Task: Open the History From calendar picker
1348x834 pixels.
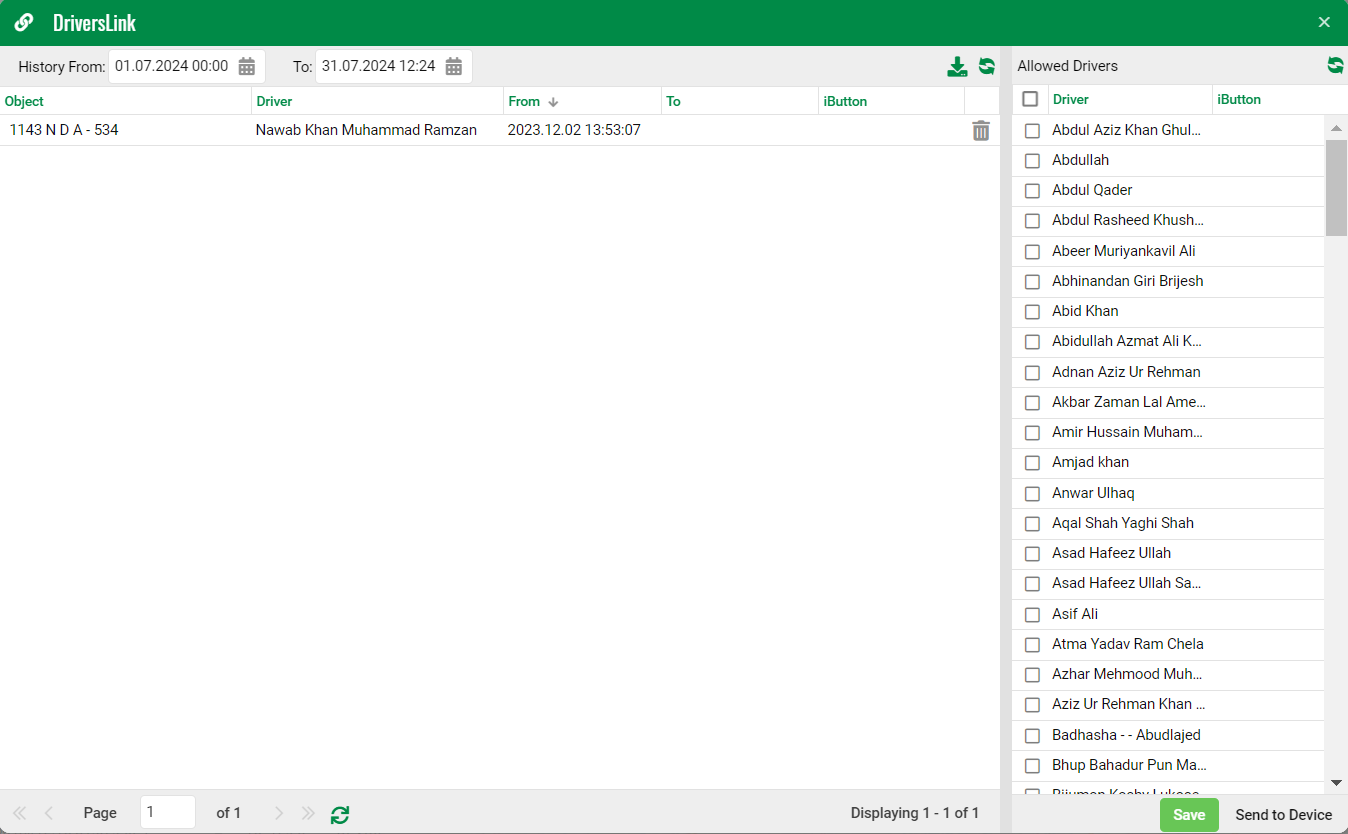Action: click(247, 67)
